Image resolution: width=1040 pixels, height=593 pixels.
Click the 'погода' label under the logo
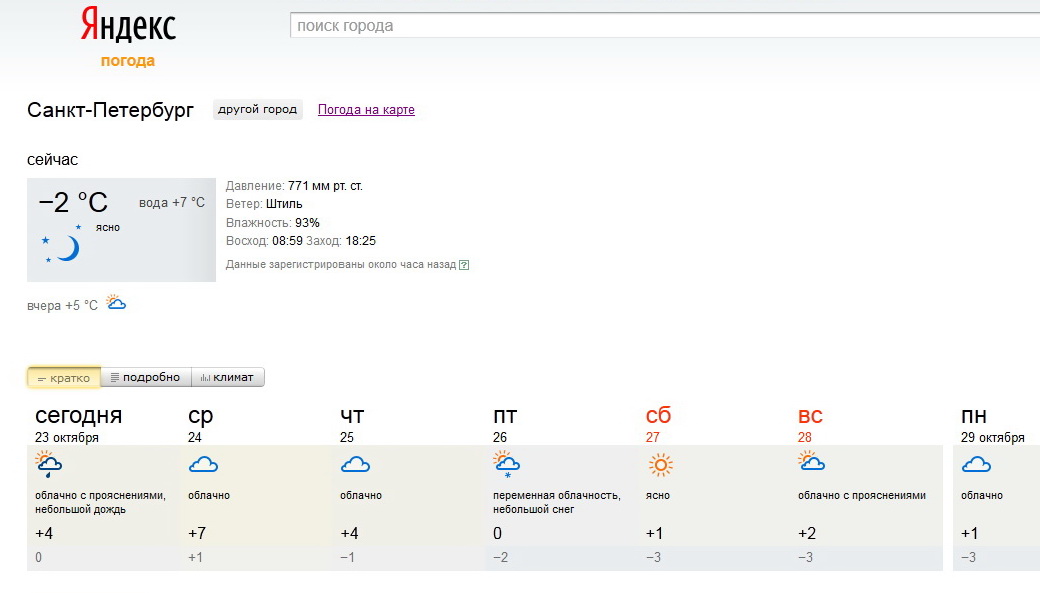click(x=128, y=61)
